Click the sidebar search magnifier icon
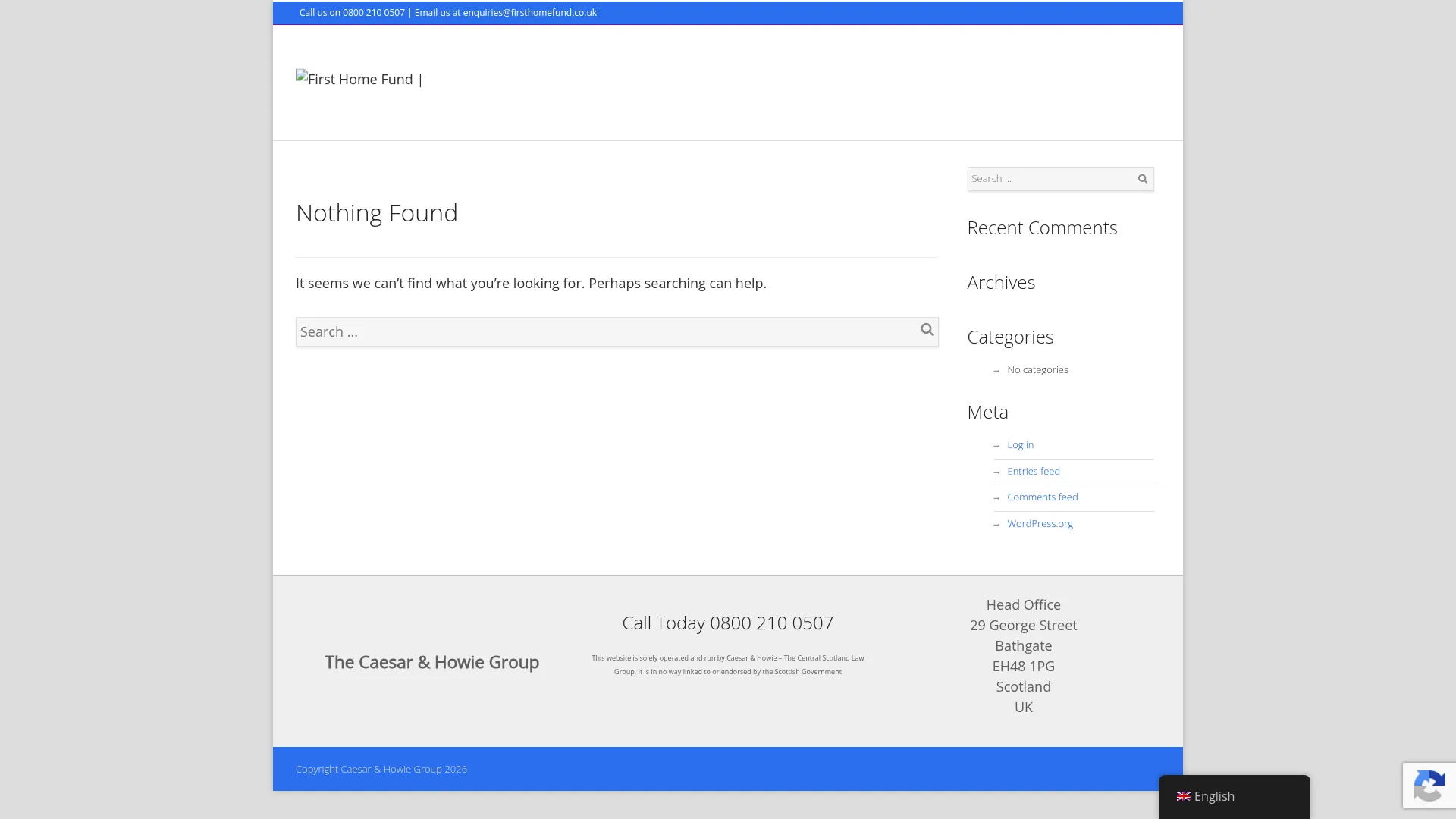1456x819 pixels. point(1142,179)
